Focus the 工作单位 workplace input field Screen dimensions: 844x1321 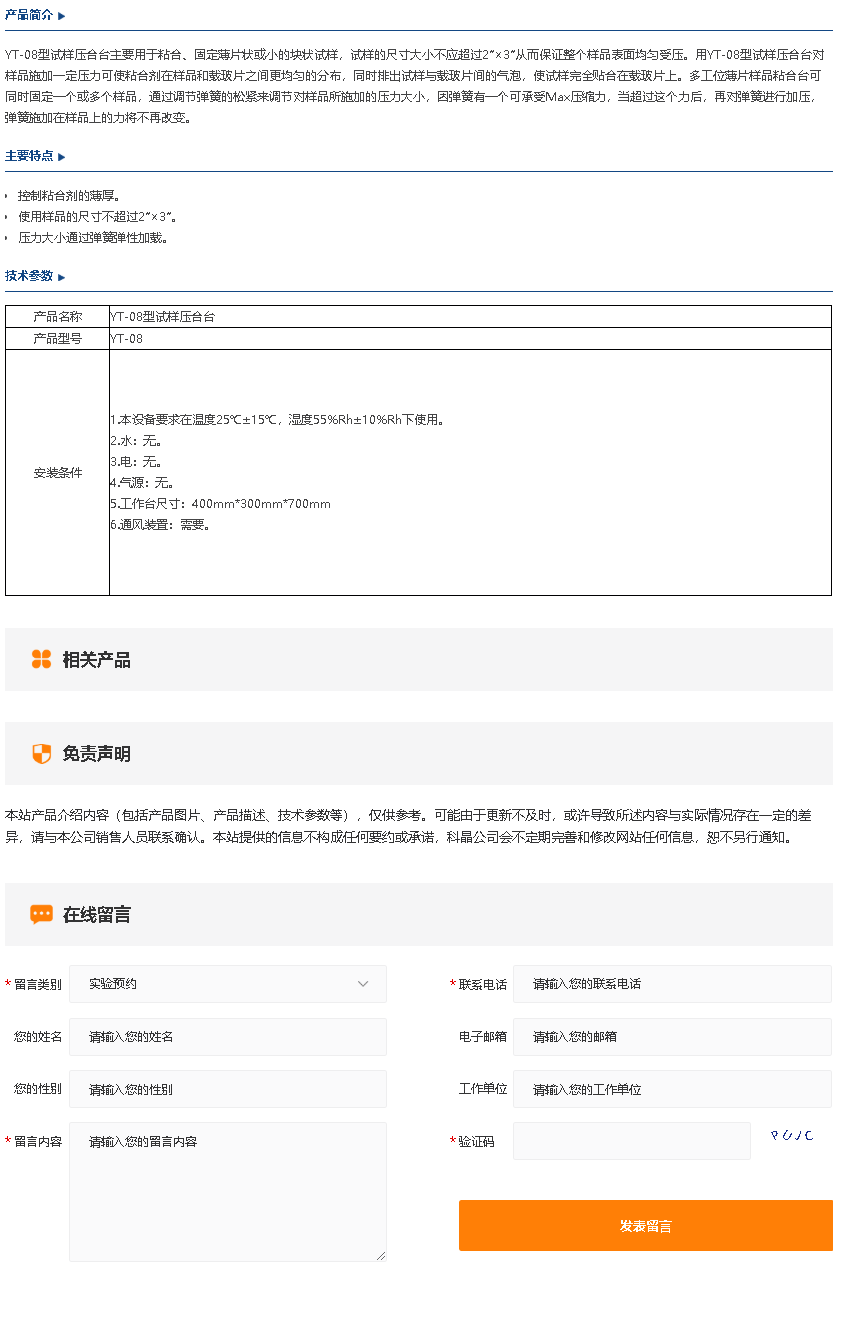click(671, 1089)
